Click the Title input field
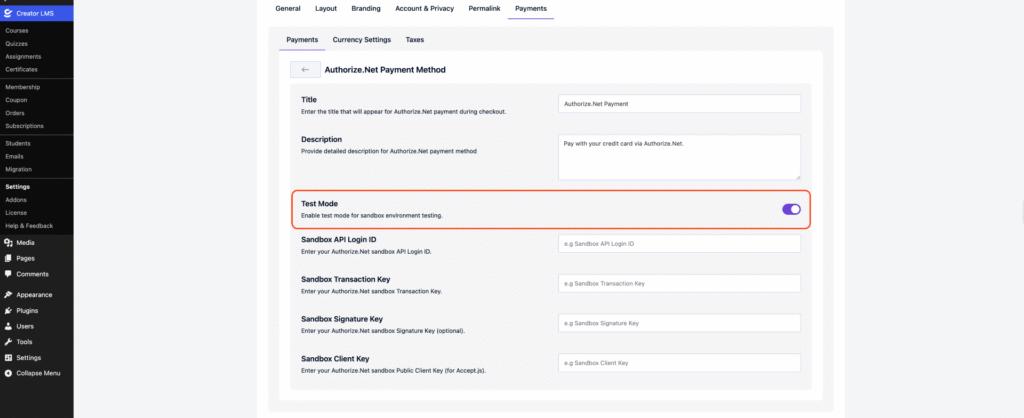 coord(679,103)
